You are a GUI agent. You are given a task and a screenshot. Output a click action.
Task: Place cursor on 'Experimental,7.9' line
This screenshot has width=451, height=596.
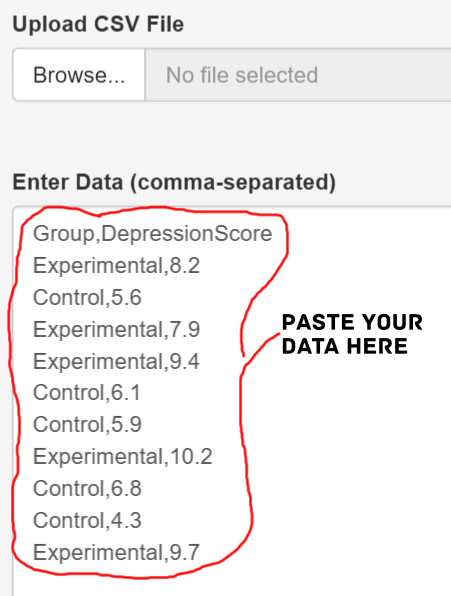(x=116, y=329)
